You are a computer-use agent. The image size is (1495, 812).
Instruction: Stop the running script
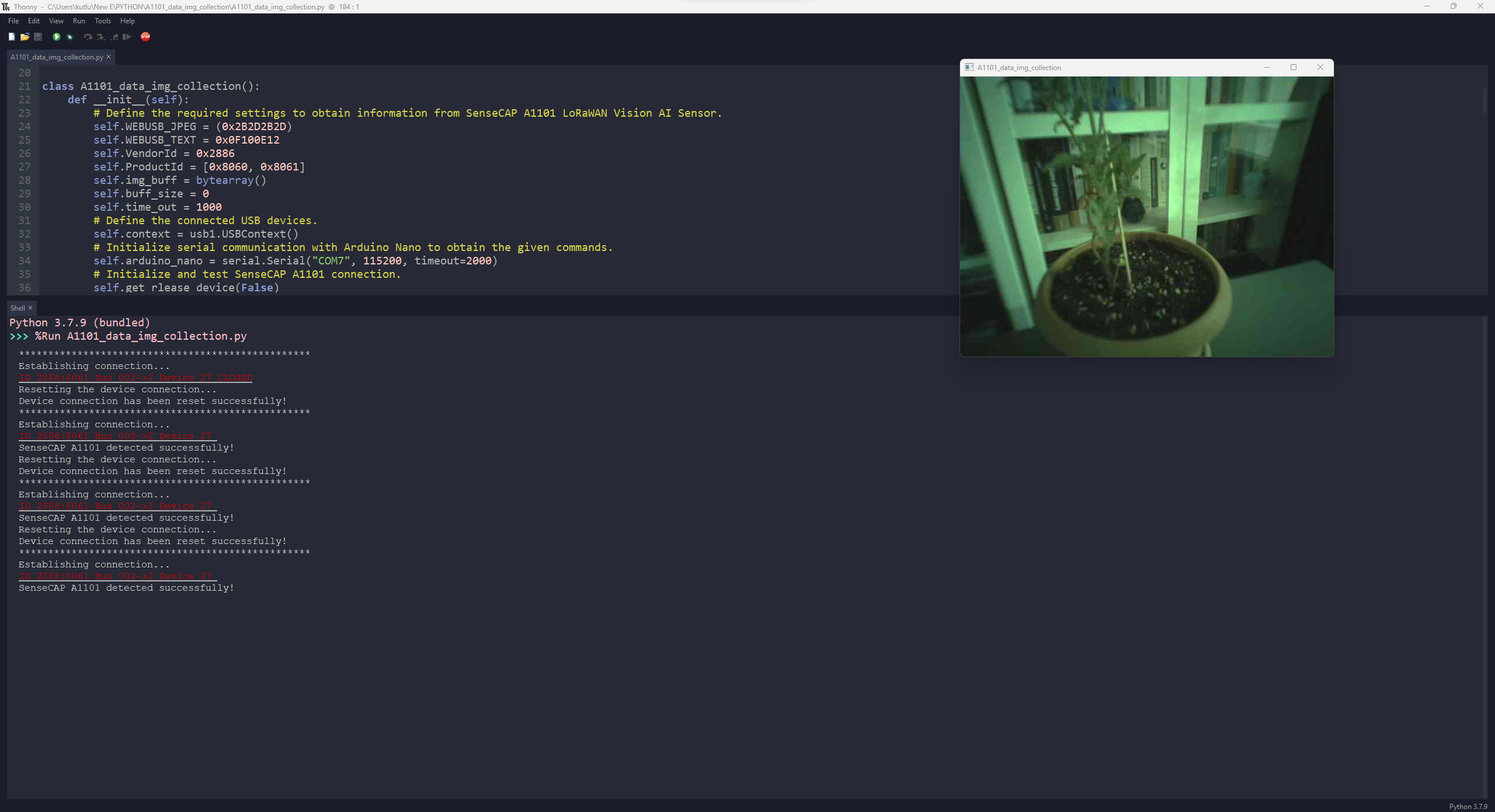[145, 37]
